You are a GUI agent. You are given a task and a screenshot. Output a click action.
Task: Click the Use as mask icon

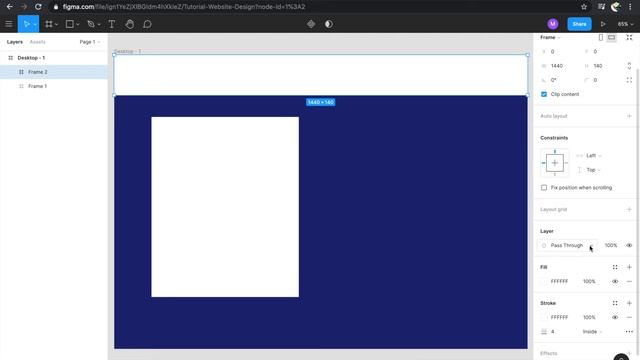329,24
